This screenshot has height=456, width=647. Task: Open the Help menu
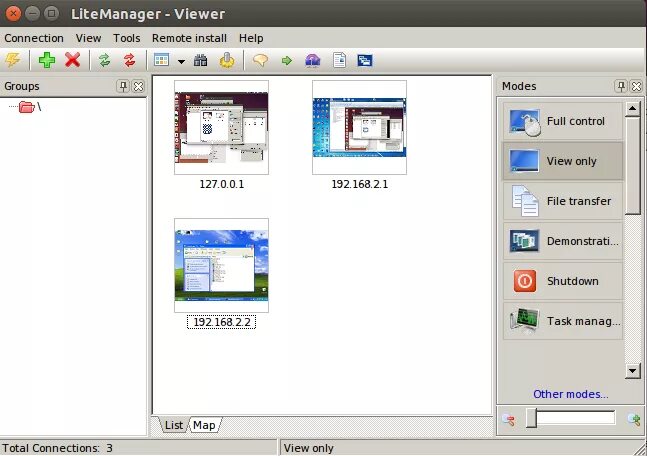point(251,38)
